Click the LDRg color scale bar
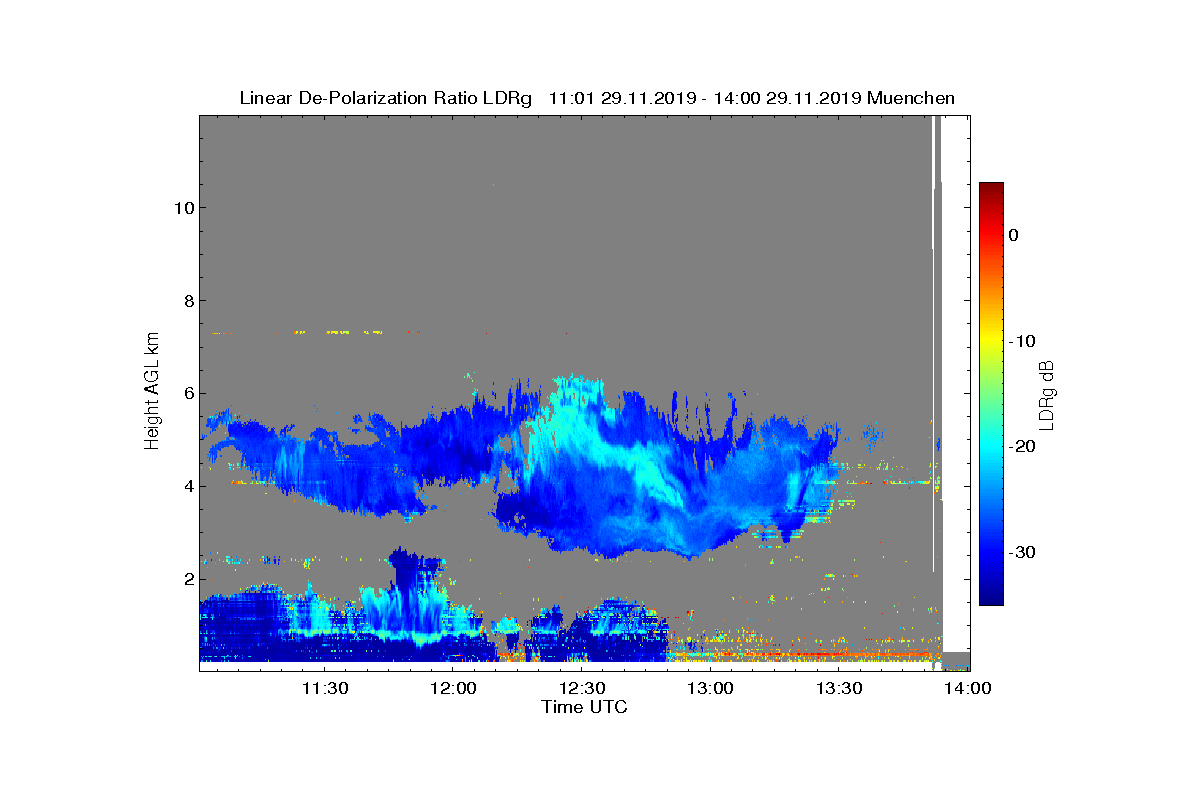The width and height of the screenshot is (1200, 800). [991, 394]
